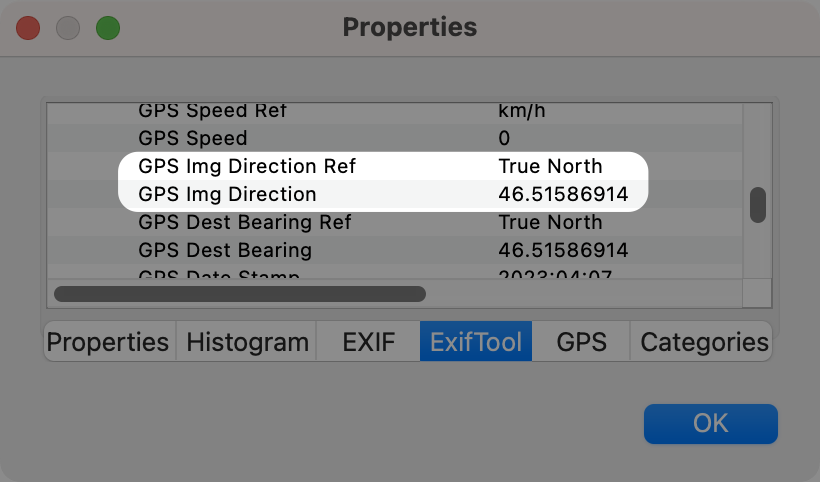
Task: Open the Categories tab
Action: [704, 342]
